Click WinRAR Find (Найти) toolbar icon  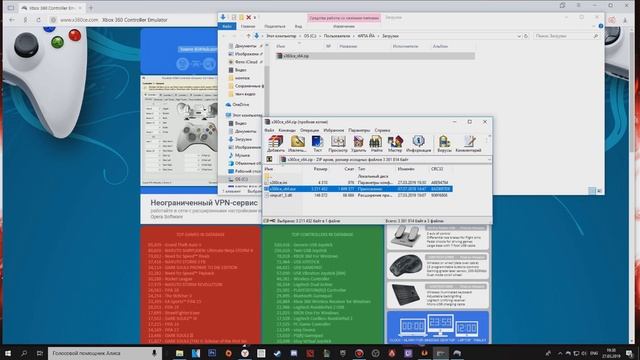(376, 144)
